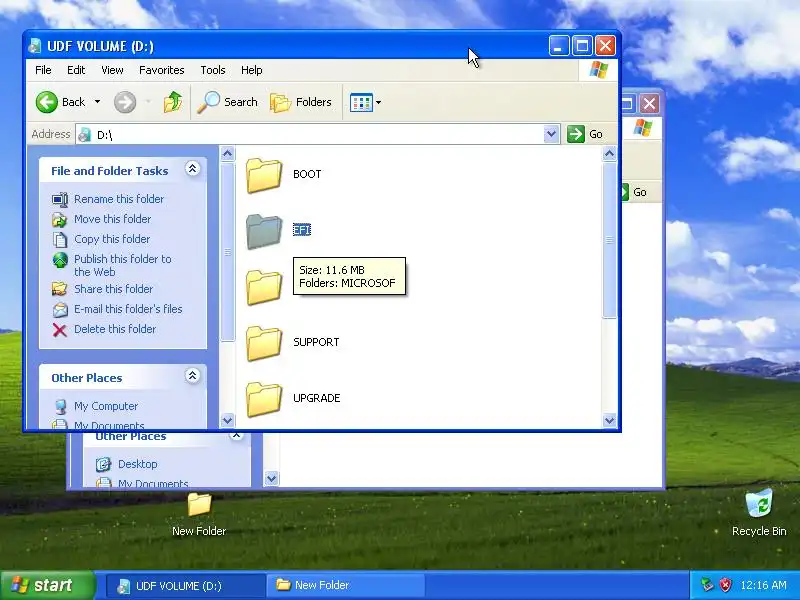Open the Tools menu
Viewport: 800px width, 600px height.
click(213, 70)
